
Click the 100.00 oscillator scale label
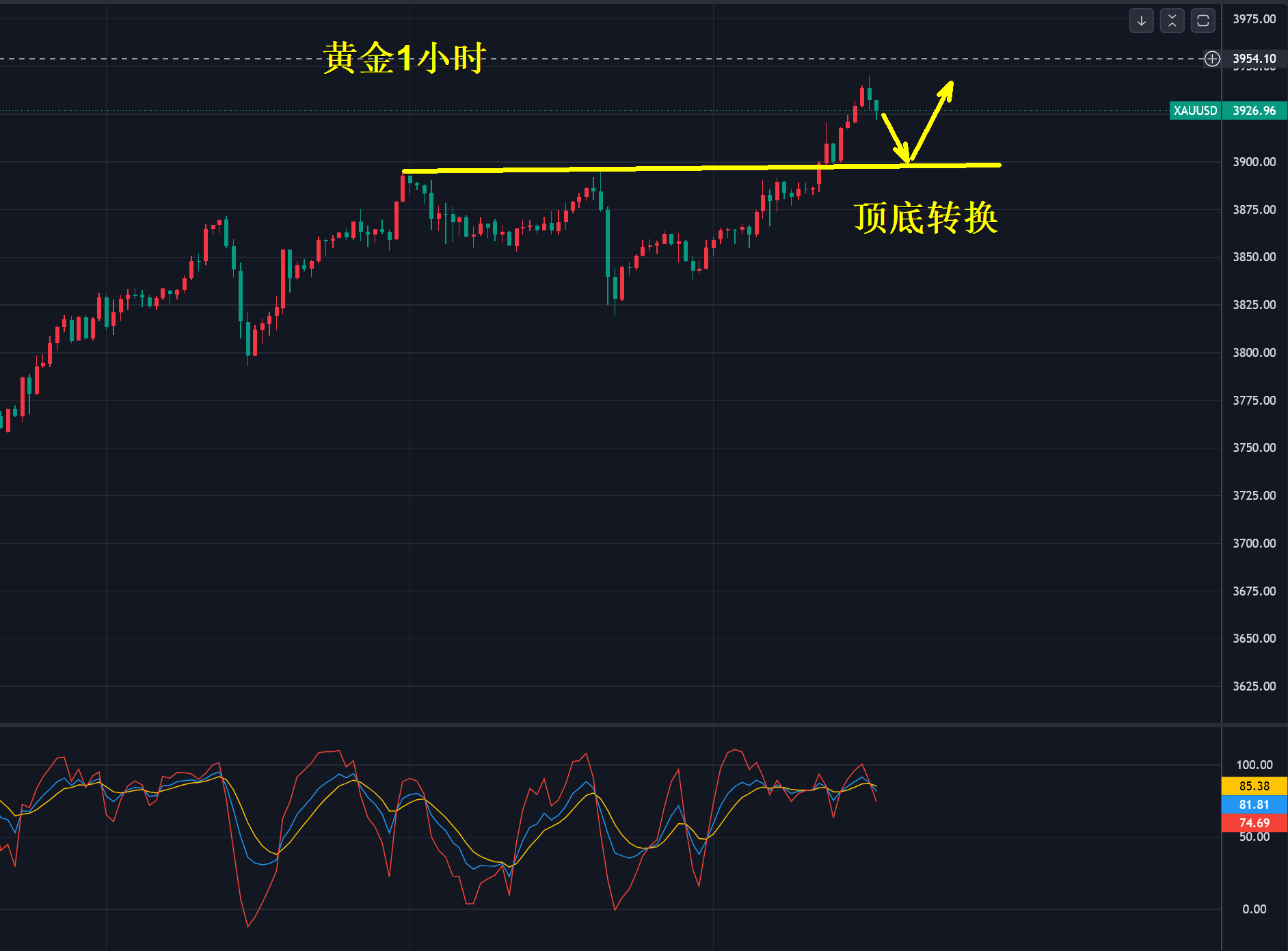pos(1255,765)
